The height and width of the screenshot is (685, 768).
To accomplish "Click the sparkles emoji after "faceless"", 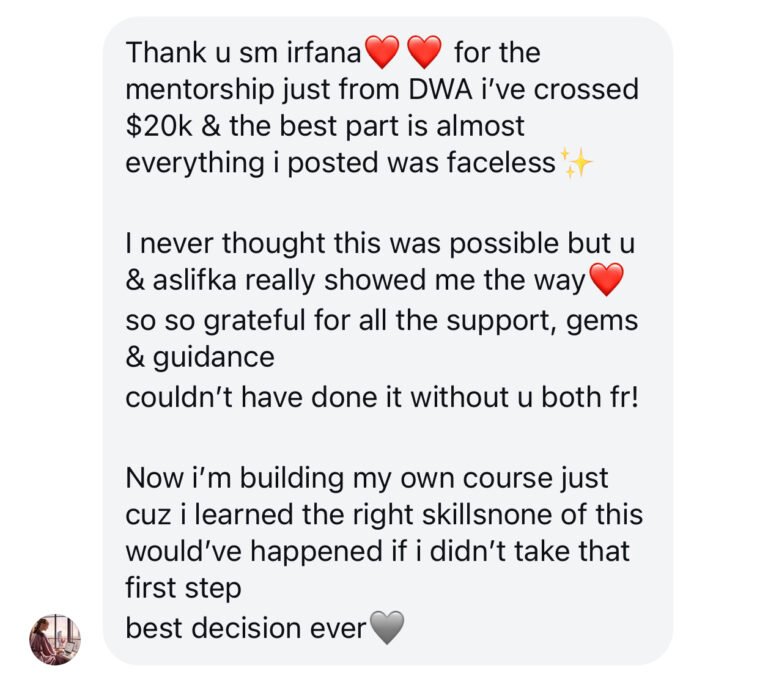I will coord(577,163).
